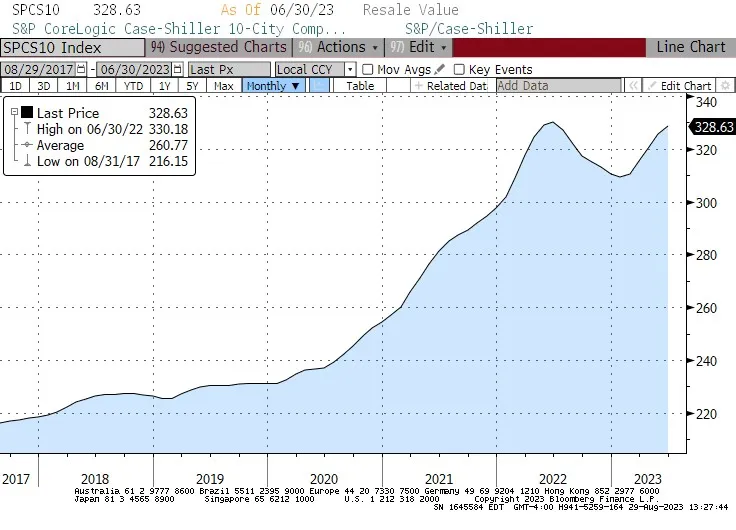Image resolution: width=736 pixels, height=530 pixels.
Task: Click the blank button right of Table
Action: click(x=398, y=85)
